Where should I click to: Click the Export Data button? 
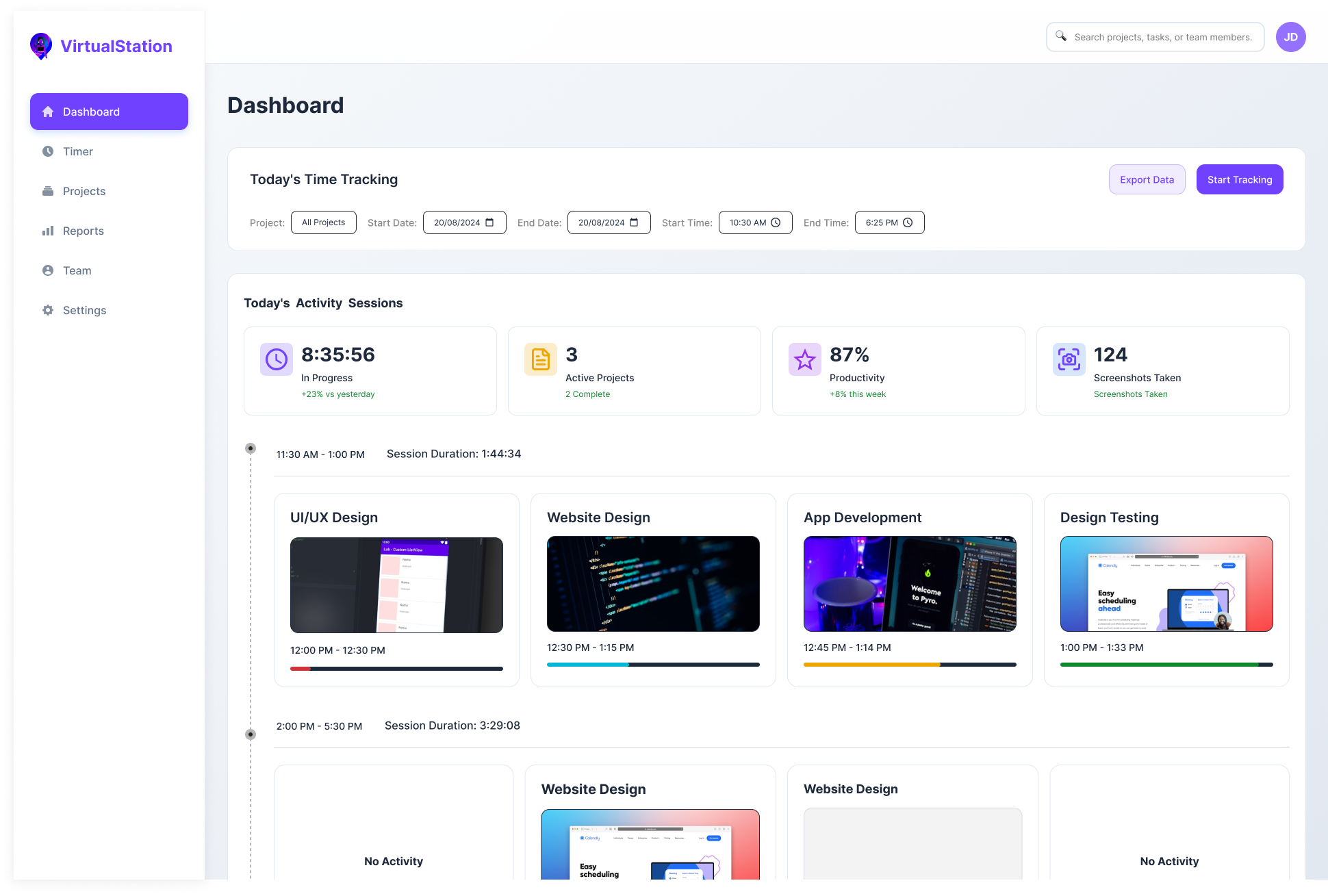coord(1147,179)
